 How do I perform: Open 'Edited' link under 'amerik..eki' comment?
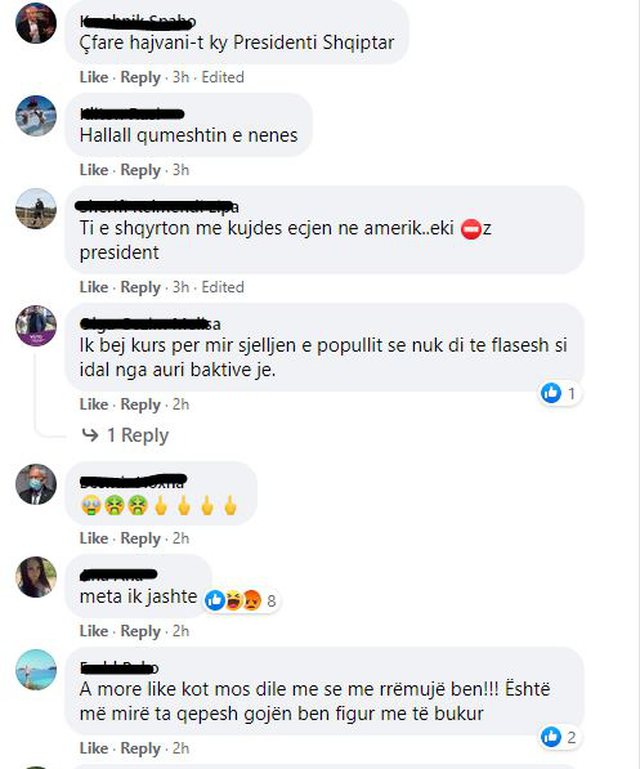click(x=223, y=287)
